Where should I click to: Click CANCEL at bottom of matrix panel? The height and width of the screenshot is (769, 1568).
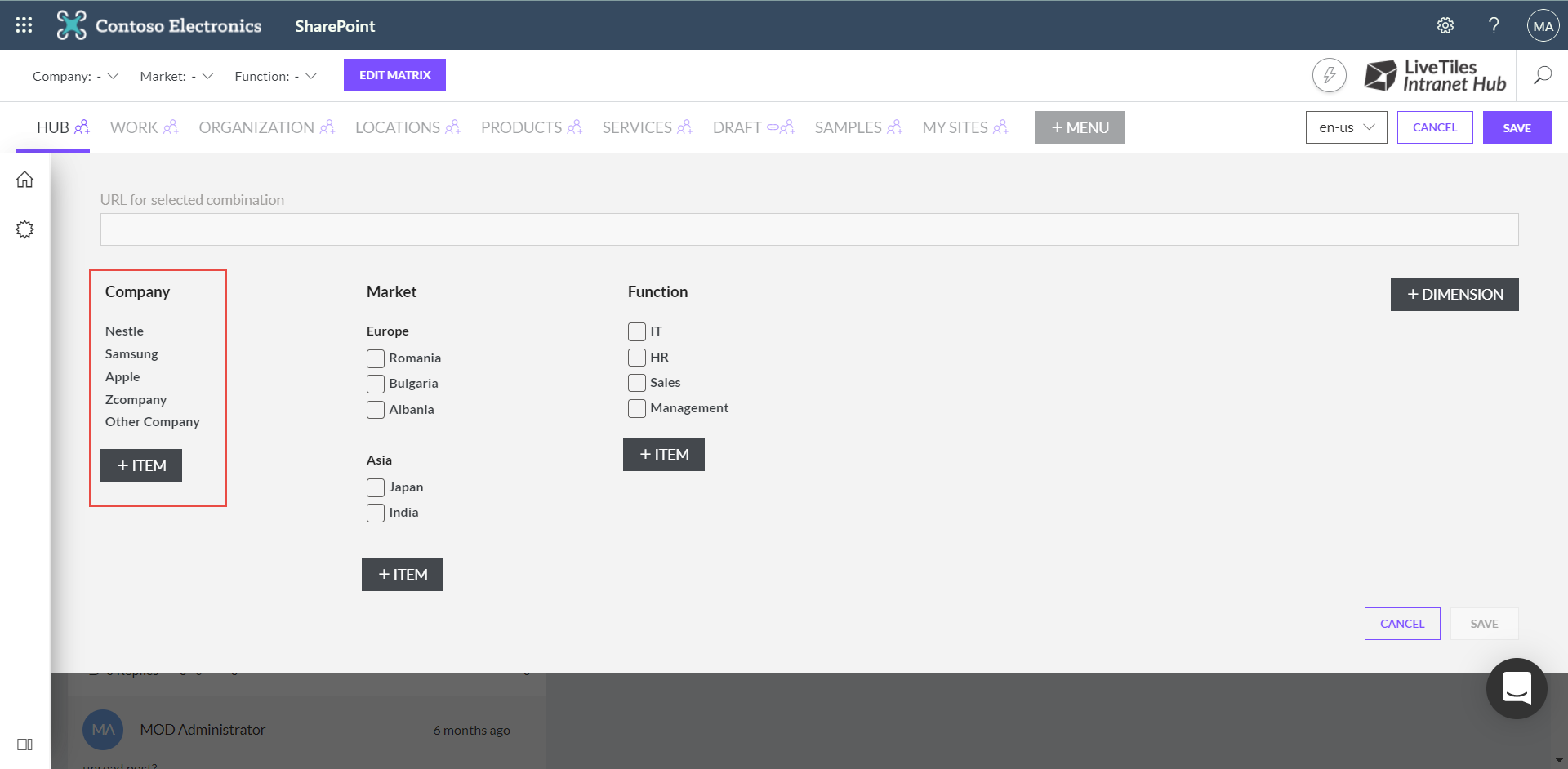point(1402,624)
